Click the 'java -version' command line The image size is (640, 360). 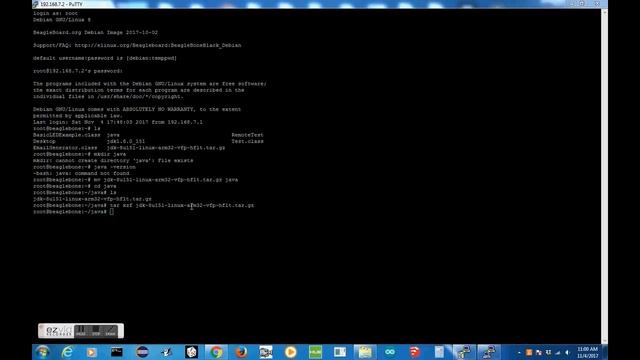click(x=84, y=167)
